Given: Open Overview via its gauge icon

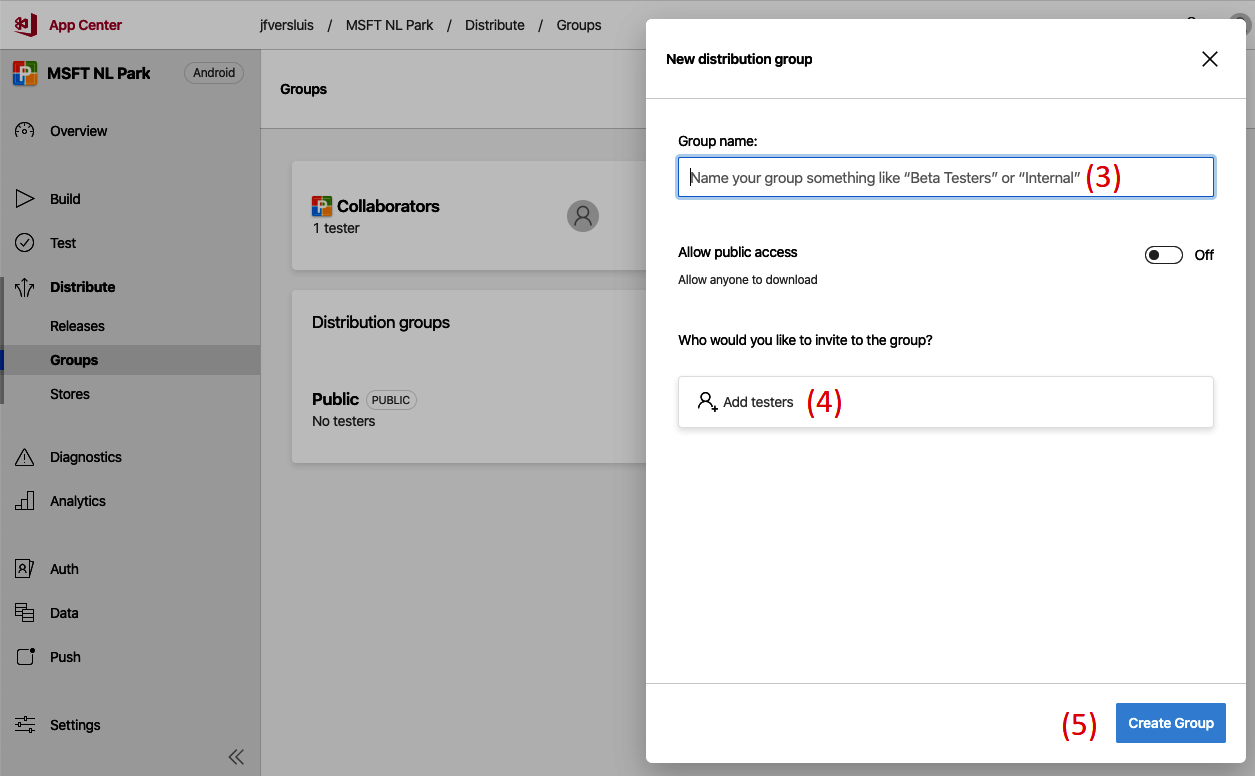Looking at the screenshot, I should point(25,131).
